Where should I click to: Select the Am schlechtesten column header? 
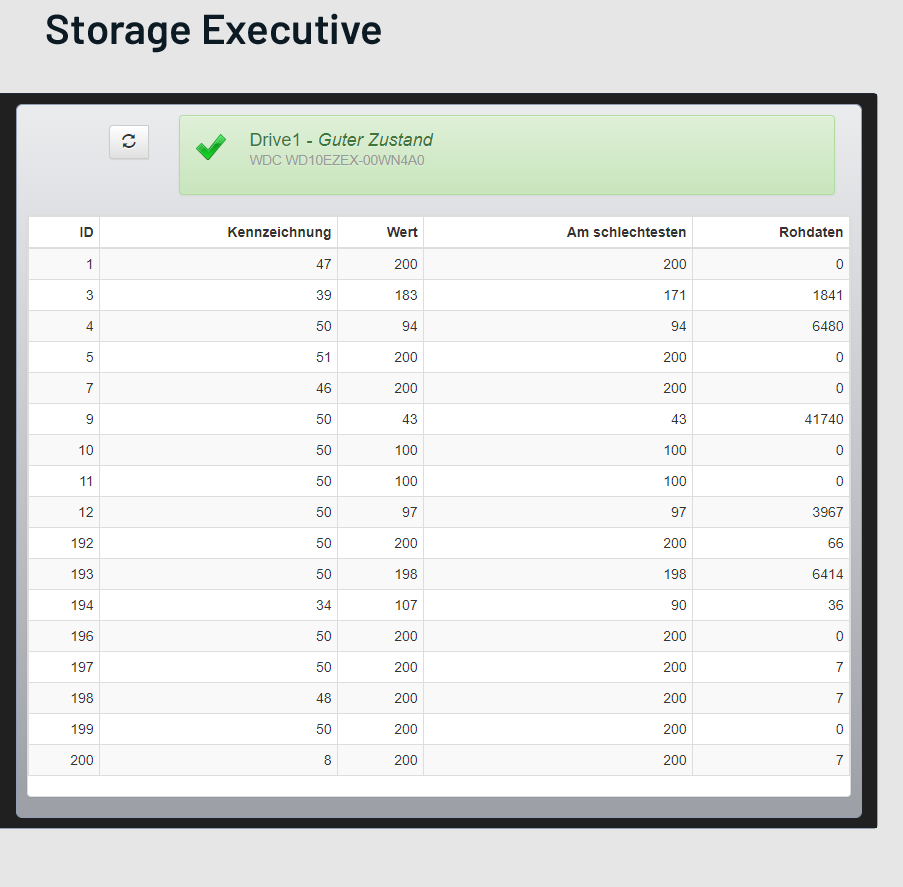click(626, 232)
